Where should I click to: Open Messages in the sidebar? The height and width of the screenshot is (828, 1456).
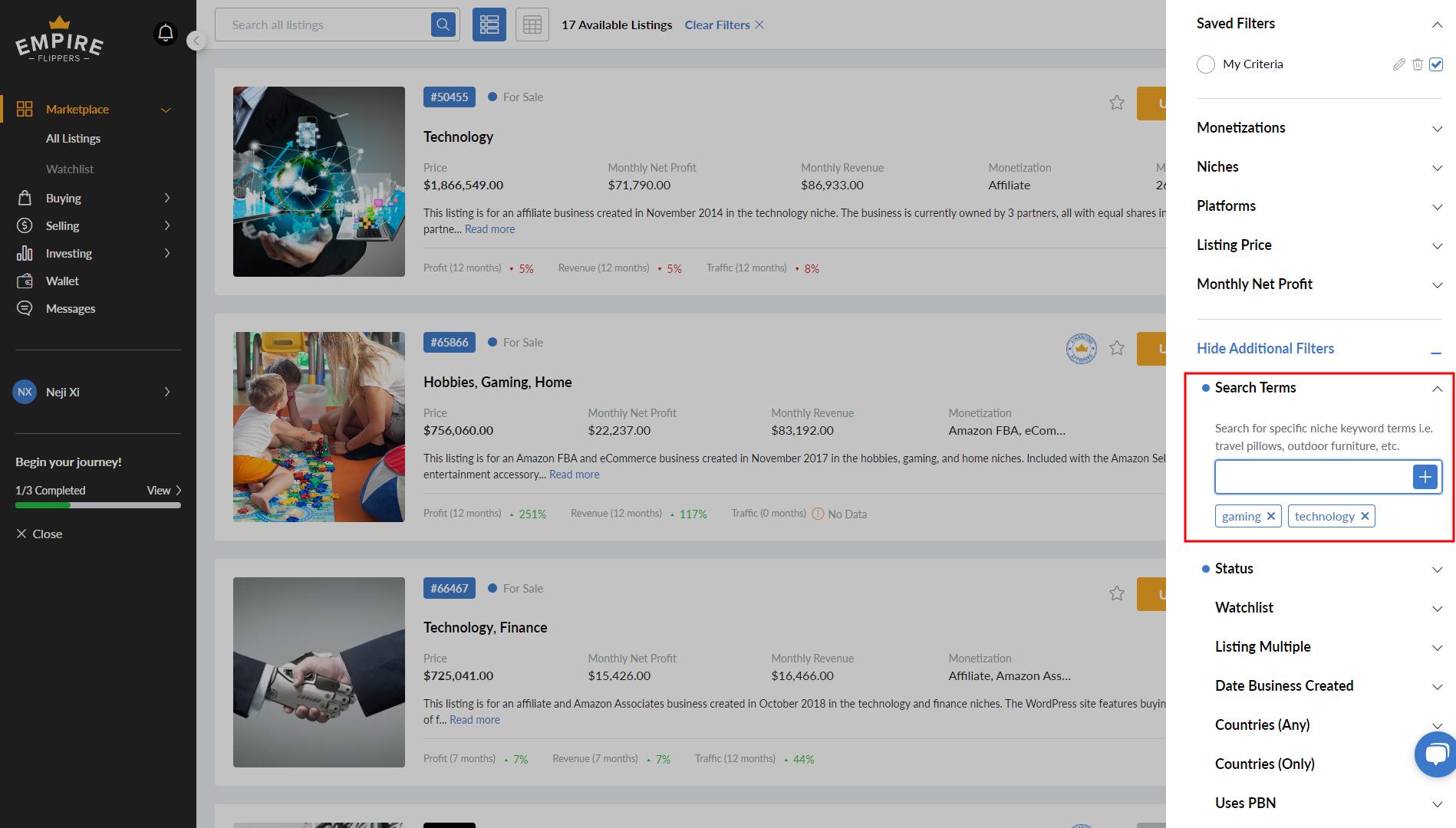71,308
